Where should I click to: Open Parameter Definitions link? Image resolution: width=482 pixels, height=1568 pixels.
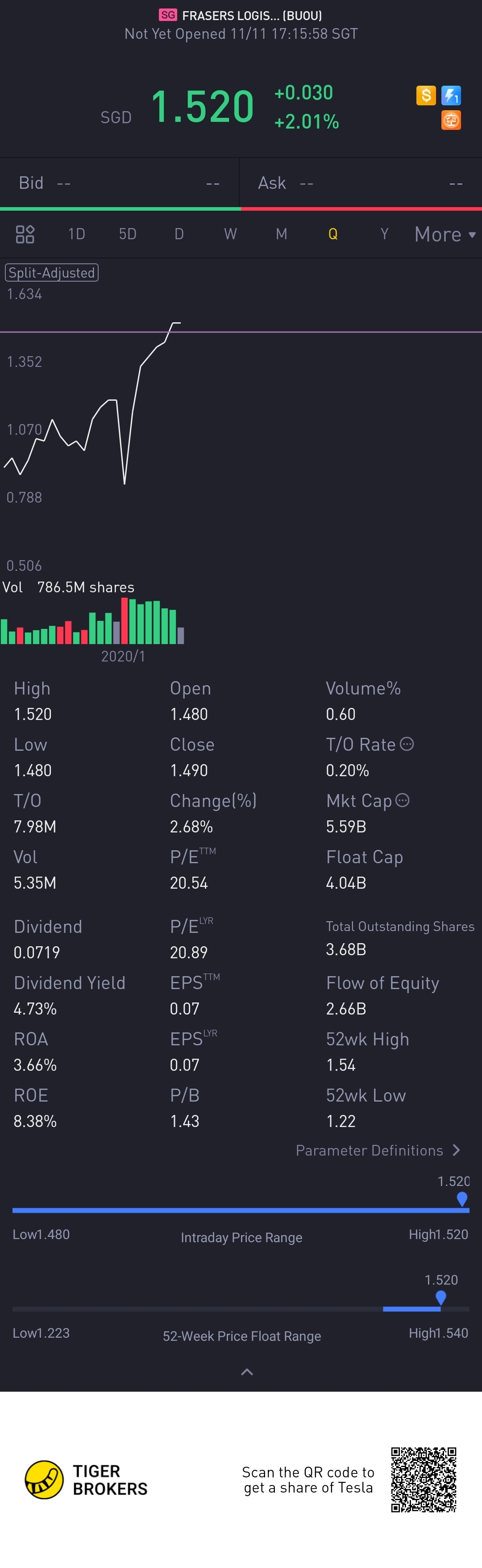pos(370,1150)
